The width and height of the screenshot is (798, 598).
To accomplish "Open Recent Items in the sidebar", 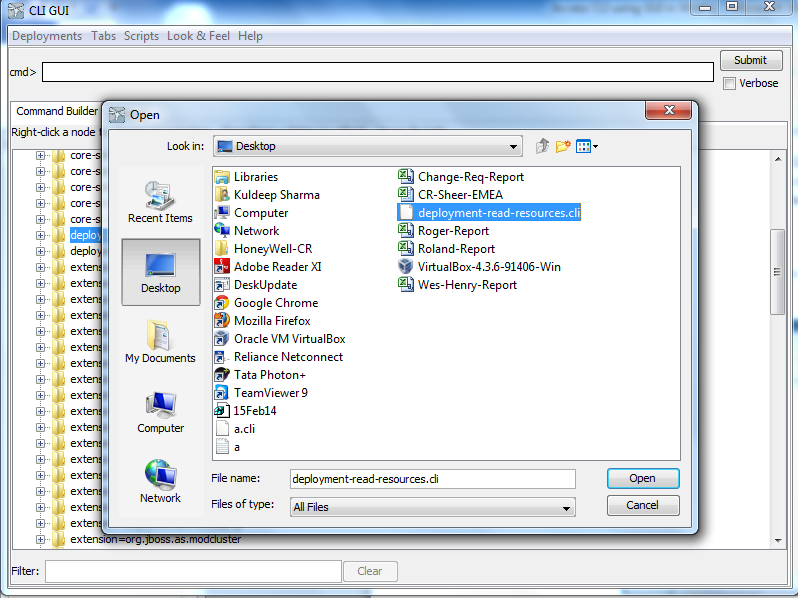I will (x=160, y=202).
